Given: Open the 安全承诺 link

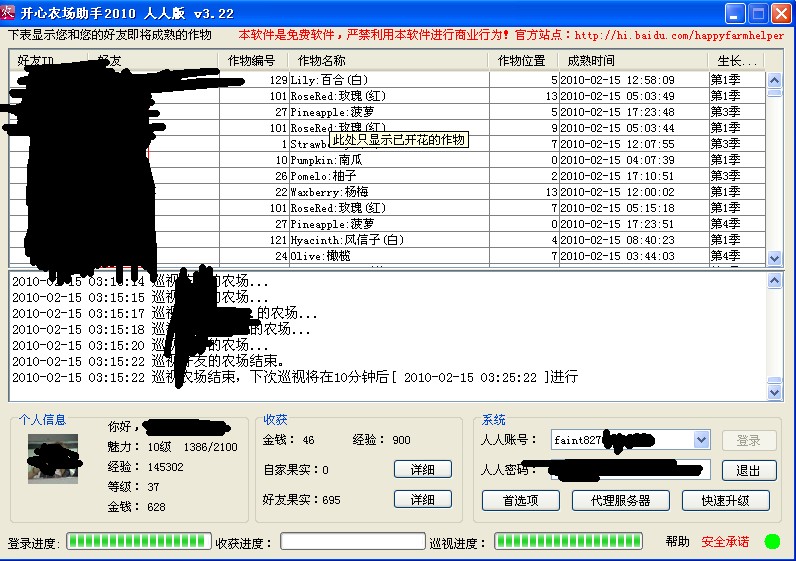Looking at the screenshot, I should (725, 542).
